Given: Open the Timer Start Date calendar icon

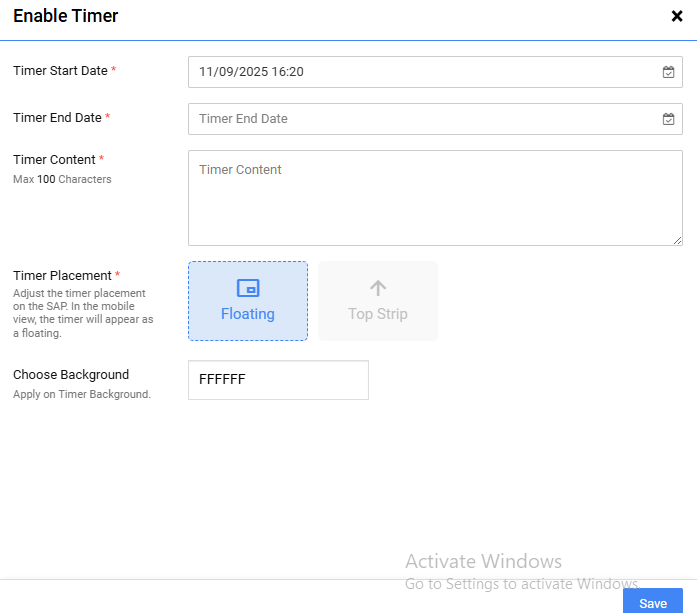Looking at the screenshot, I should tap(668, 72).
